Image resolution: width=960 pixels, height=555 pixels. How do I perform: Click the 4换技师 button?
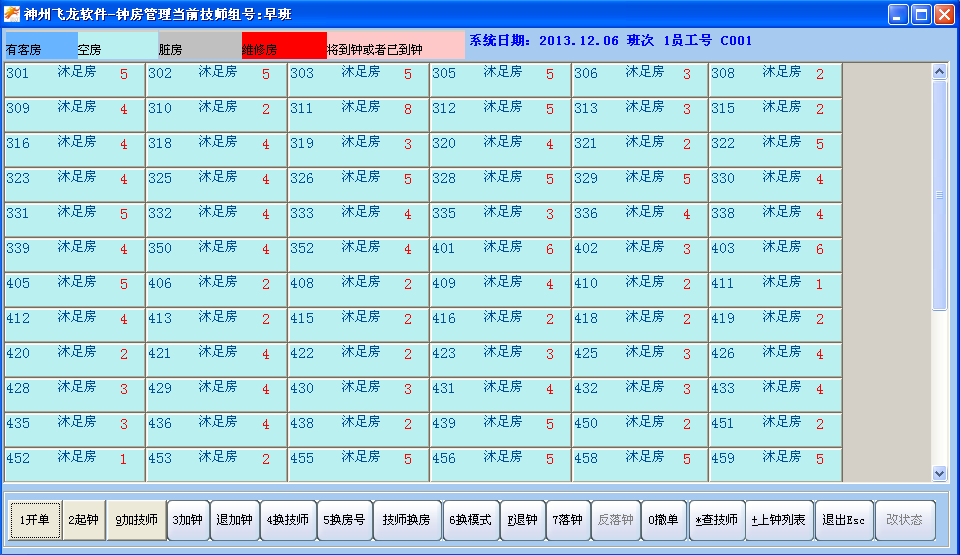(x=288, y=520)
